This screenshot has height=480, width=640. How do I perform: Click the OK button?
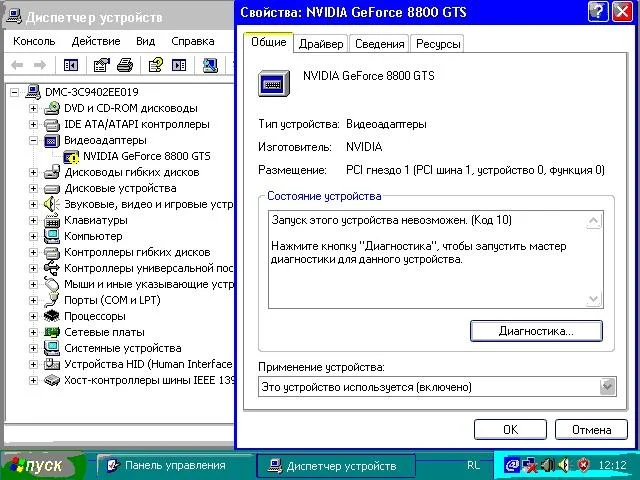point(510,430)
